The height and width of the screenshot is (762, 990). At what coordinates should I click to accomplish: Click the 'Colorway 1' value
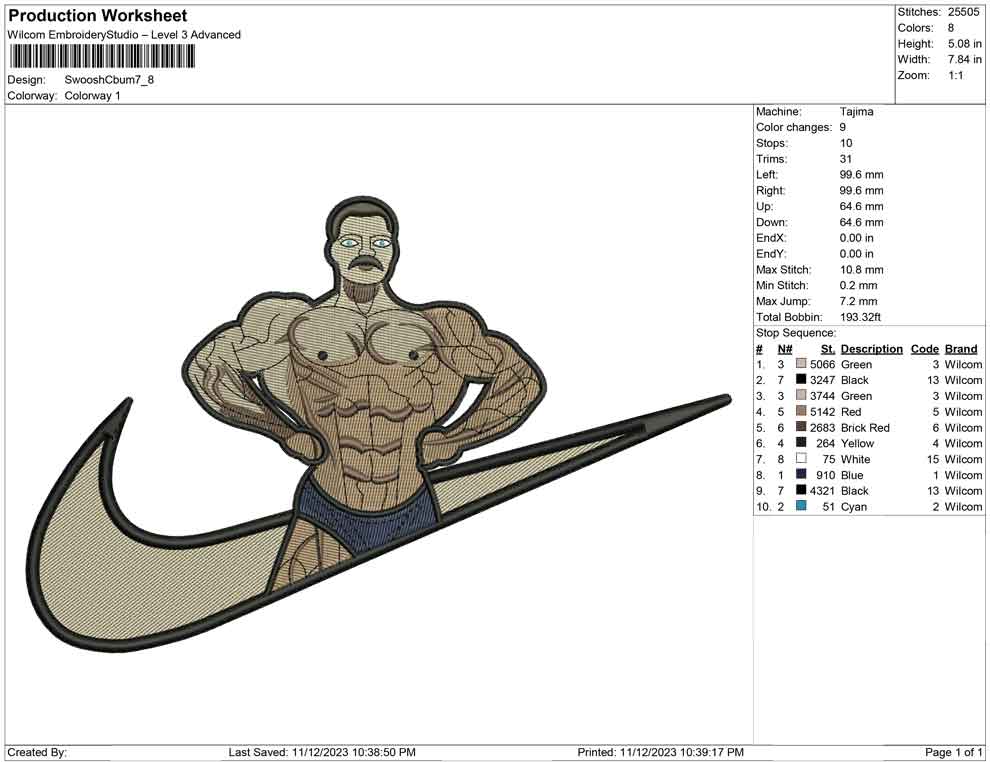[92, 96]
